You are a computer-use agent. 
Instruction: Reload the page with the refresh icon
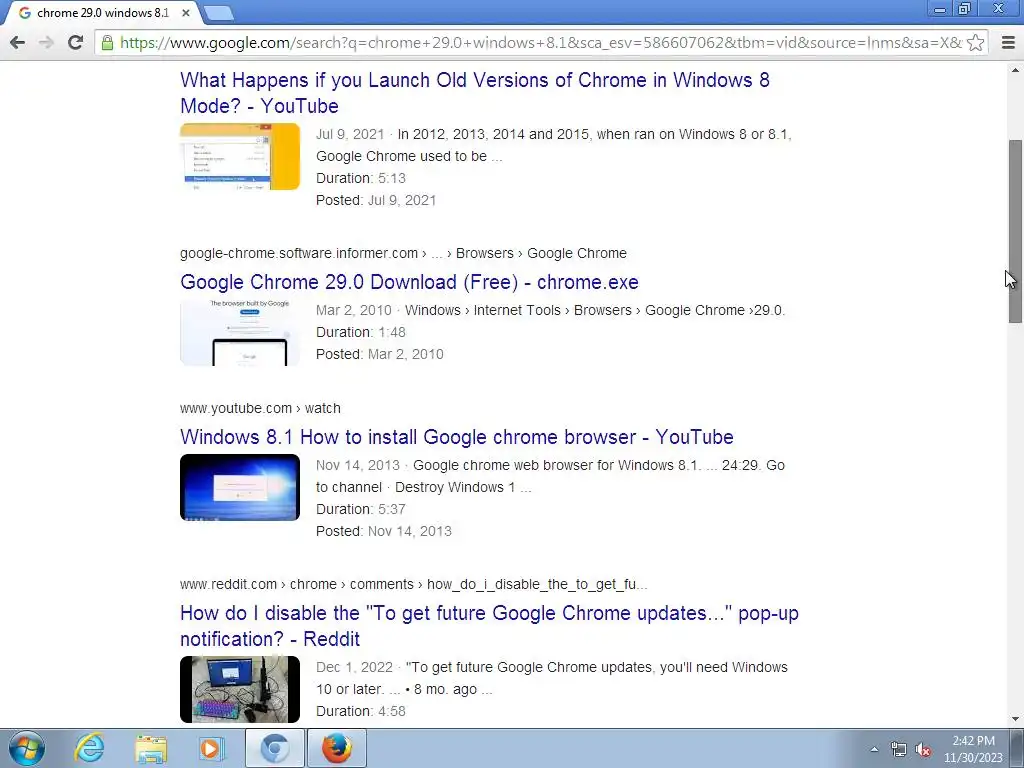(x=75, y=42)
